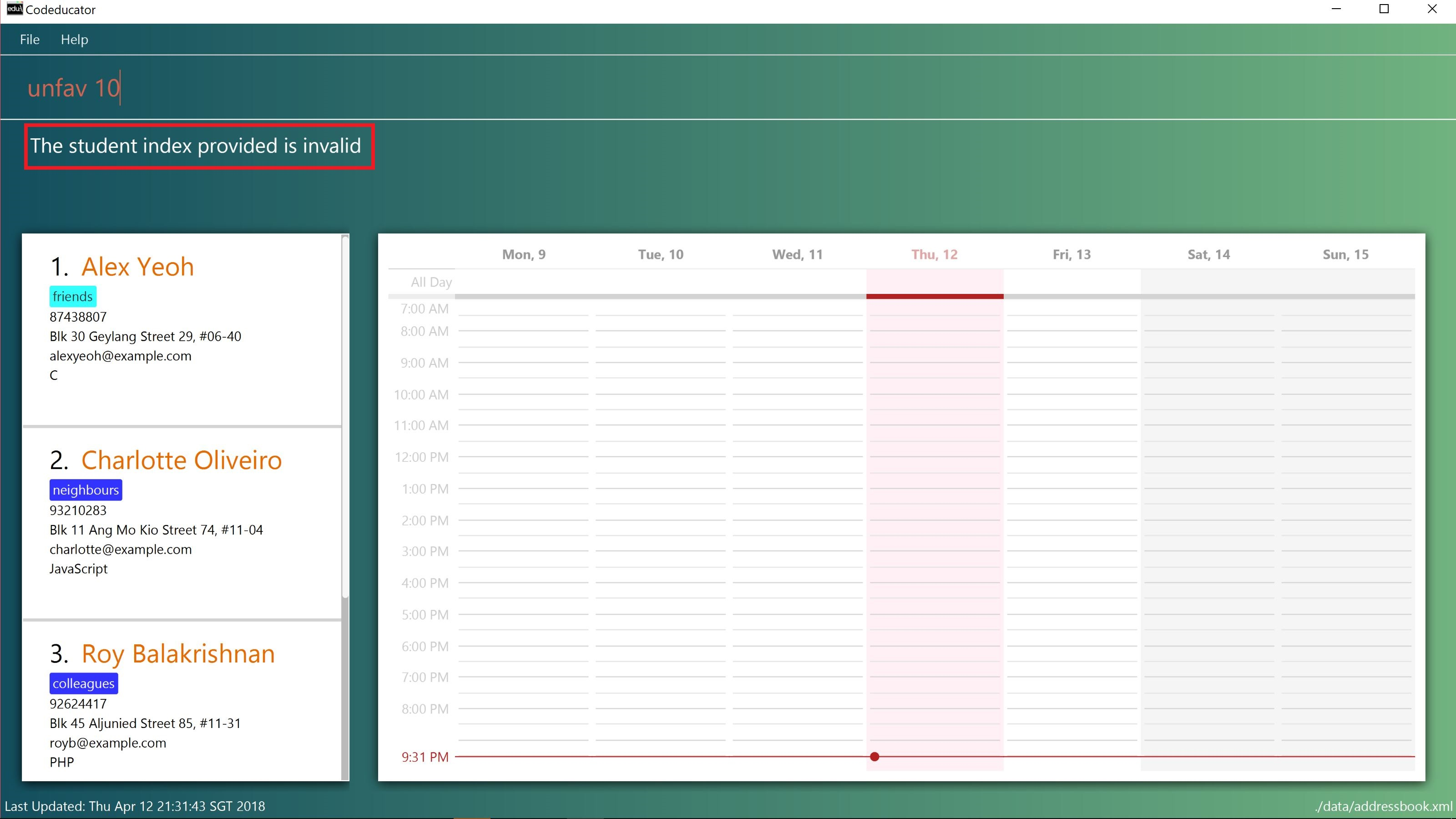
Task: Click email charlotte@example.com
Action: click(121, 549)
